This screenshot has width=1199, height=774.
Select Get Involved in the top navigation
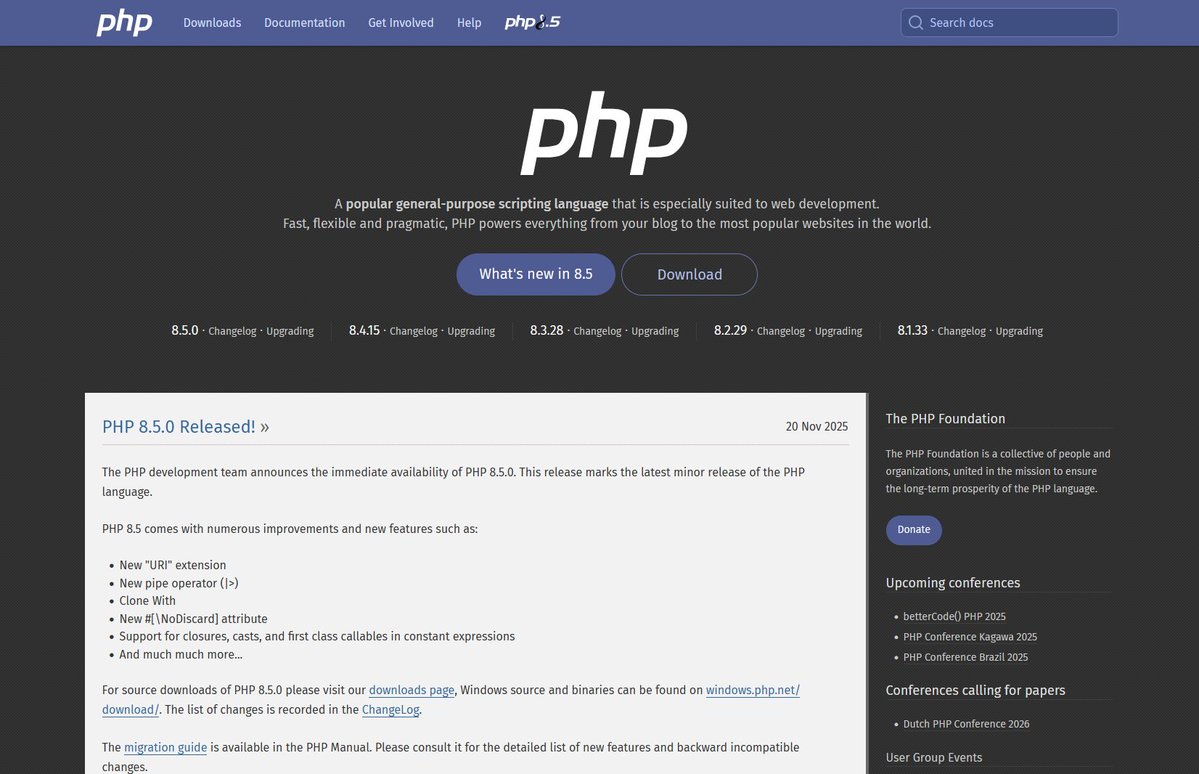coord(400,22)
